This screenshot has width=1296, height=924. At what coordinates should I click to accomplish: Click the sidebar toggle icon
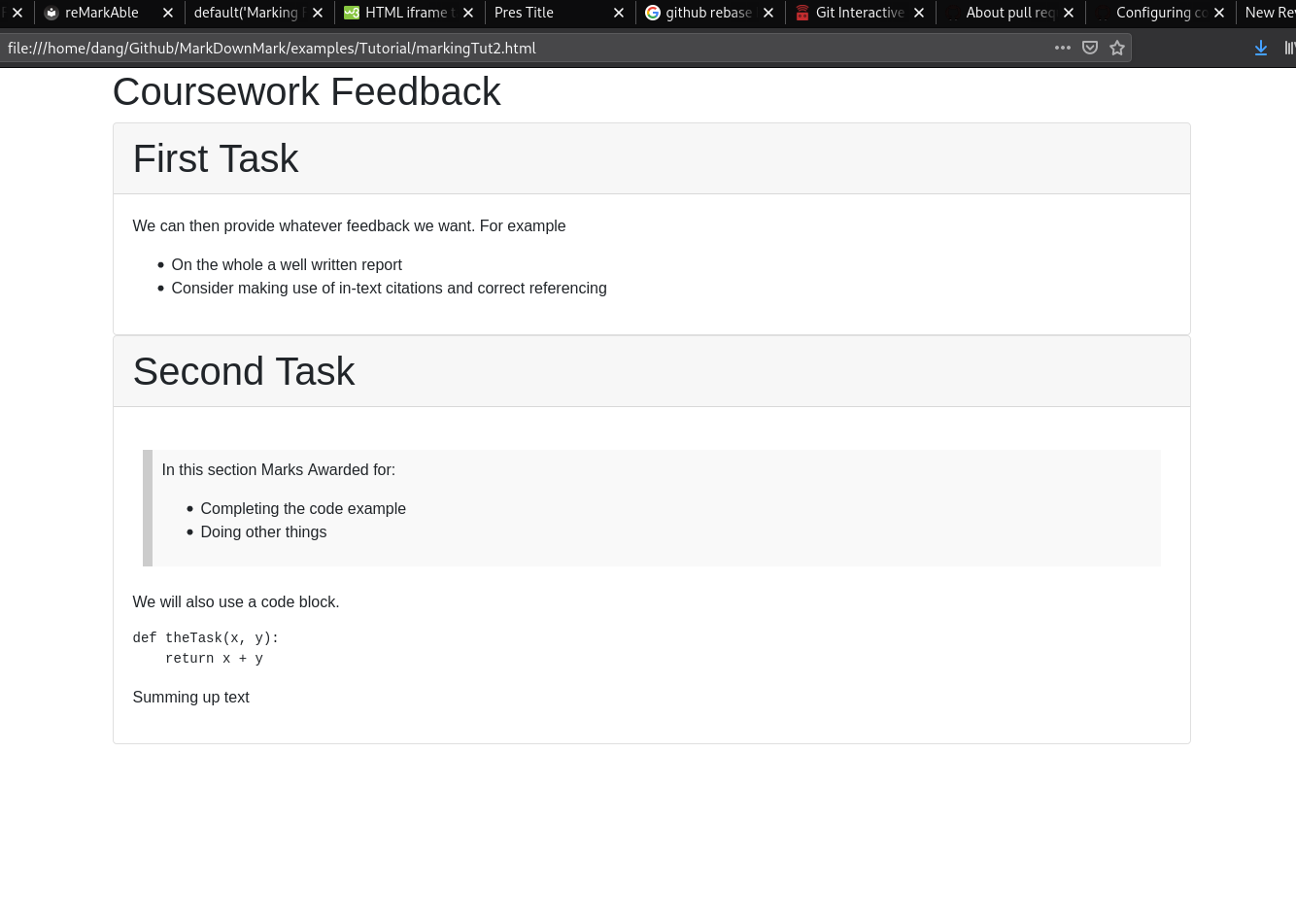(1289, 48)
